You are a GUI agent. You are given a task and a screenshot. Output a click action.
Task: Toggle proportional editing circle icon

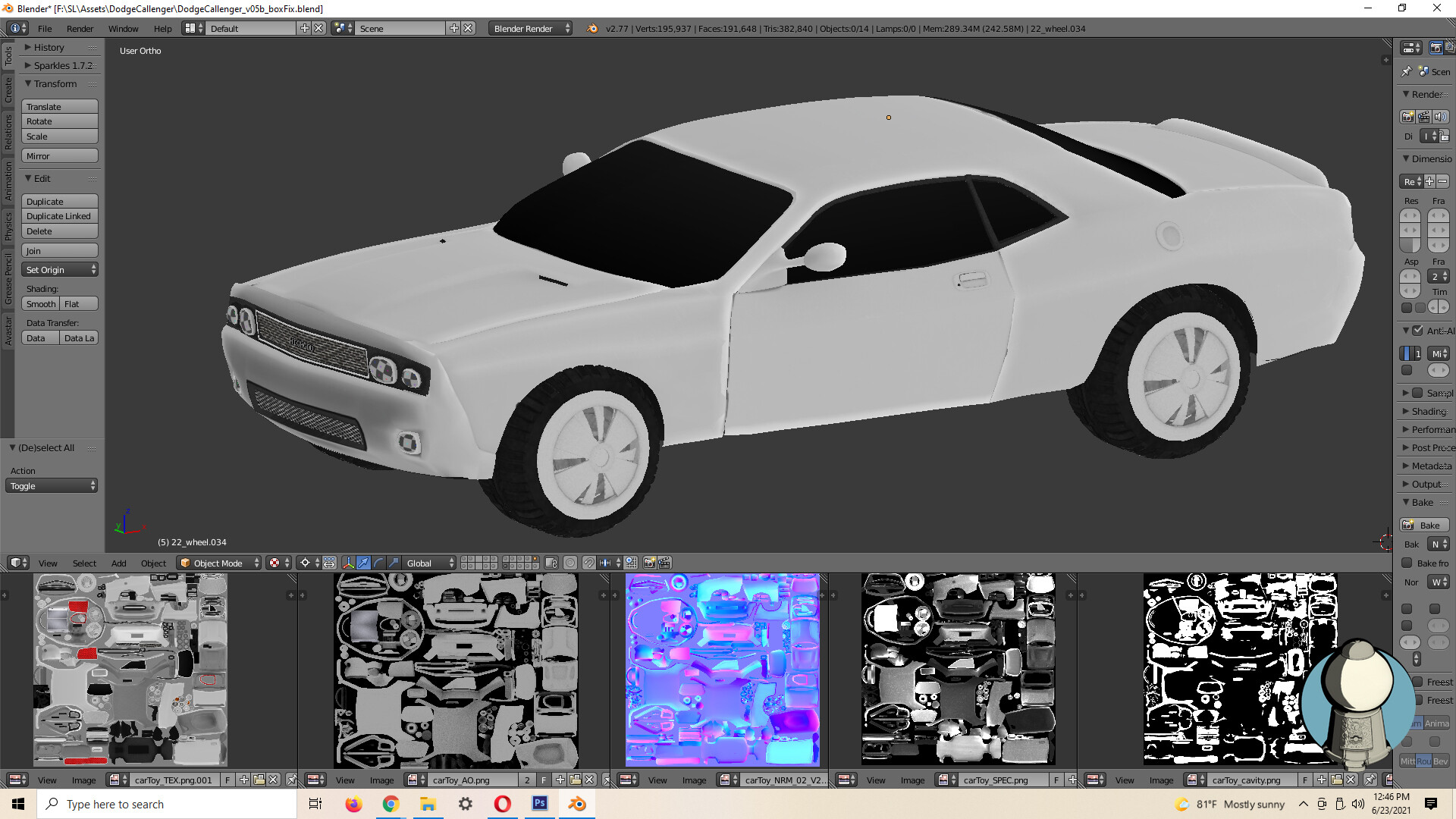point(570,563)
